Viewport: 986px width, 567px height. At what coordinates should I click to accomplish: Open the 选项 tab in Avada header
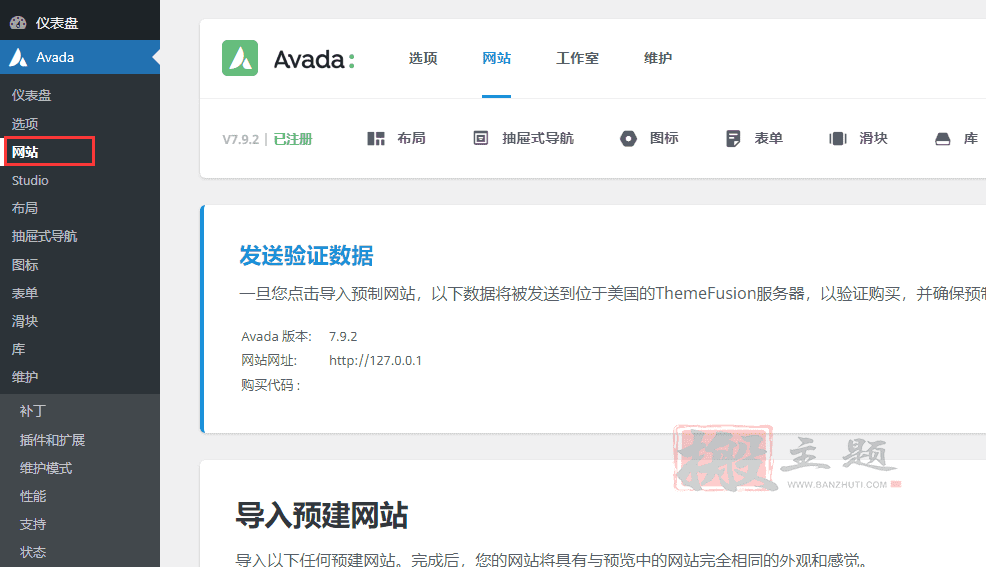[423, 58]
